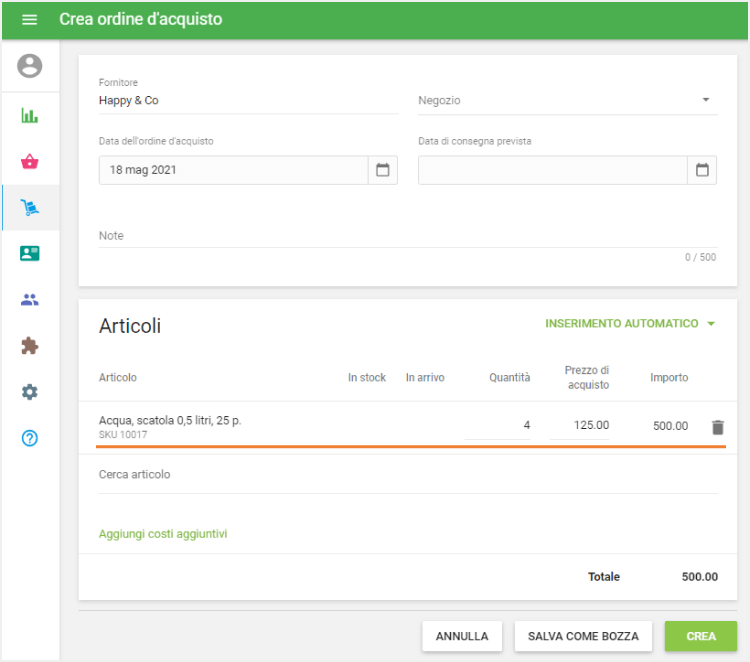Click the Annulla button
Image resolution: width=750 pixels, height=662 pixels.
462,636
